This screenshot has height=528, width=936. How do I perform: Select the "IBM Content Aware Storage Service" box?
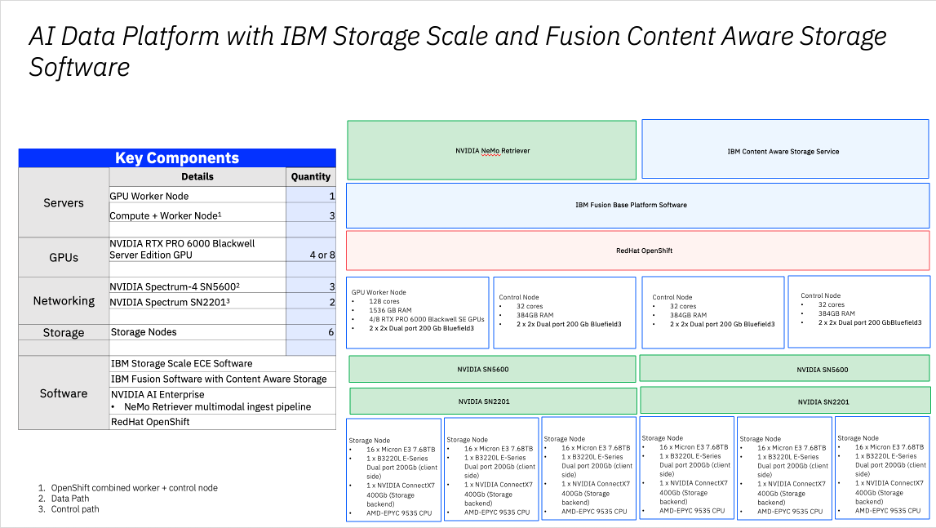pyautogui.click(x=785, y=149)
